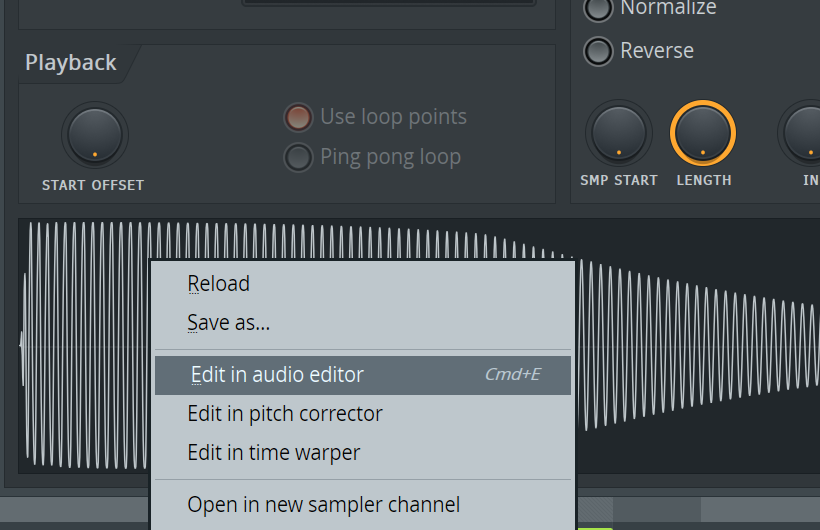This screenshot has width=820, height=530.
Task: Enable Ping pong loop
Action: 298,157
